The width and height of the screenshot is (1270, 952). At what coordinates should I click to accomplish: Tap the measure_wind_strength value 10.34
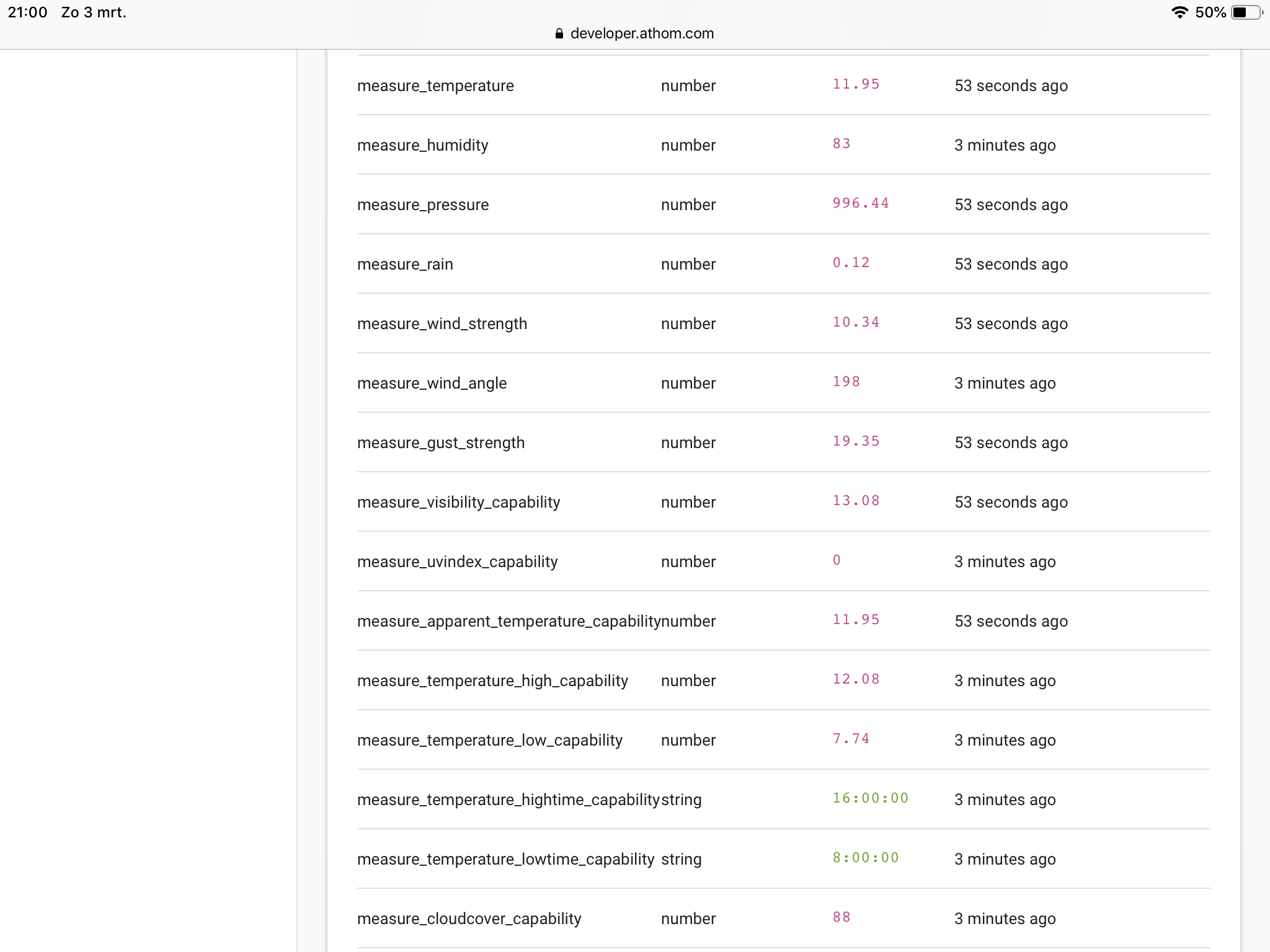[x=855, y=322]
